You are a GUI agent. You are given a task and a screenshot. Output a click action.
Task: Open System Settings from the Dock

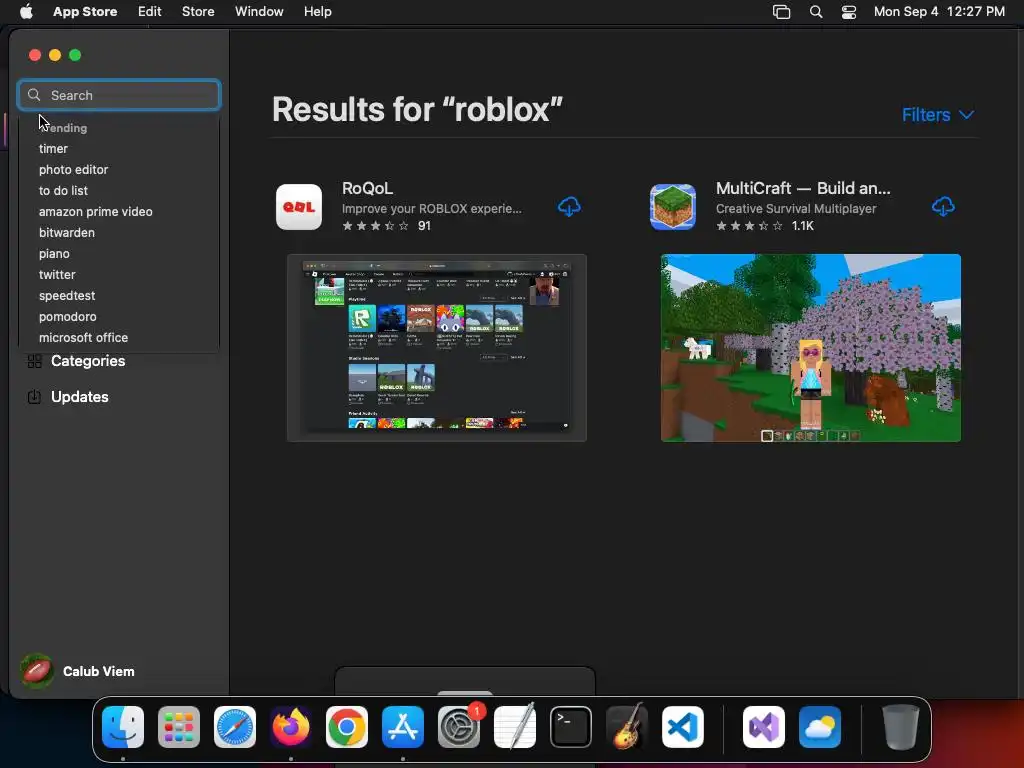(x=459, y=727)
